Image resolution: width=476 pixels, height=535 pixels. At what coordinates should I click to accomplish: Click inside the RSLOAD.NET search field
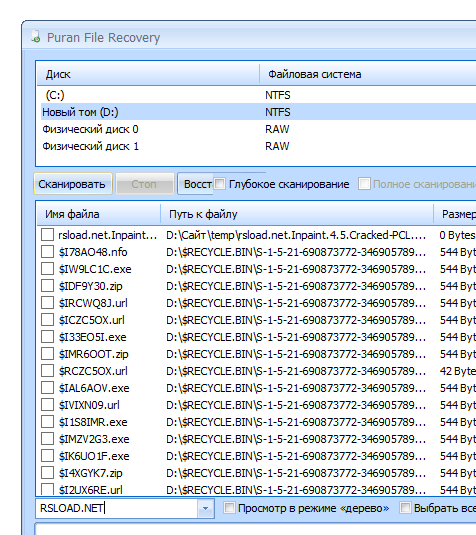117,508
